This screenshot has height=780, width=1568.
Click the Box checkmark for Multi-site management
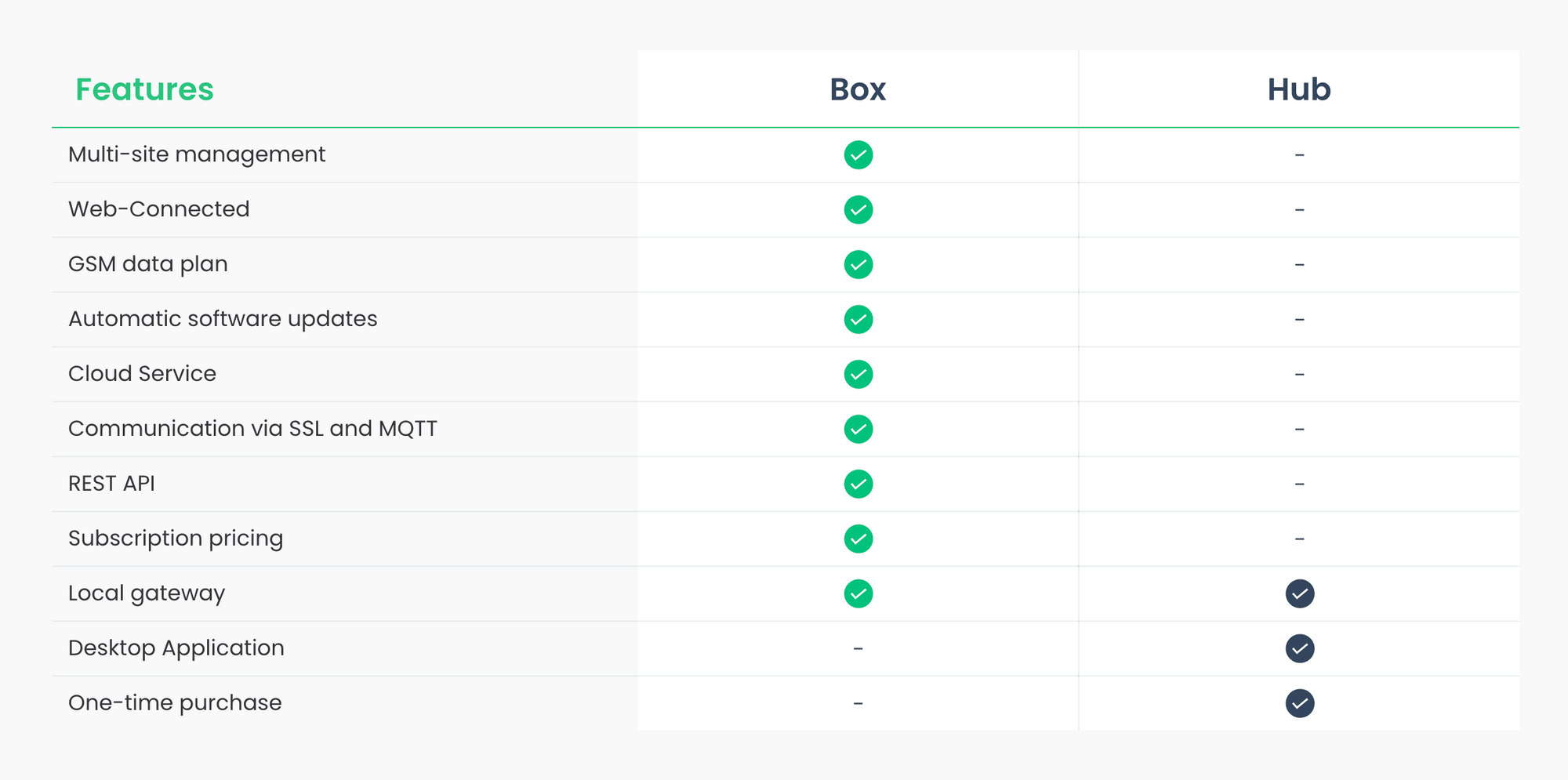858,155
